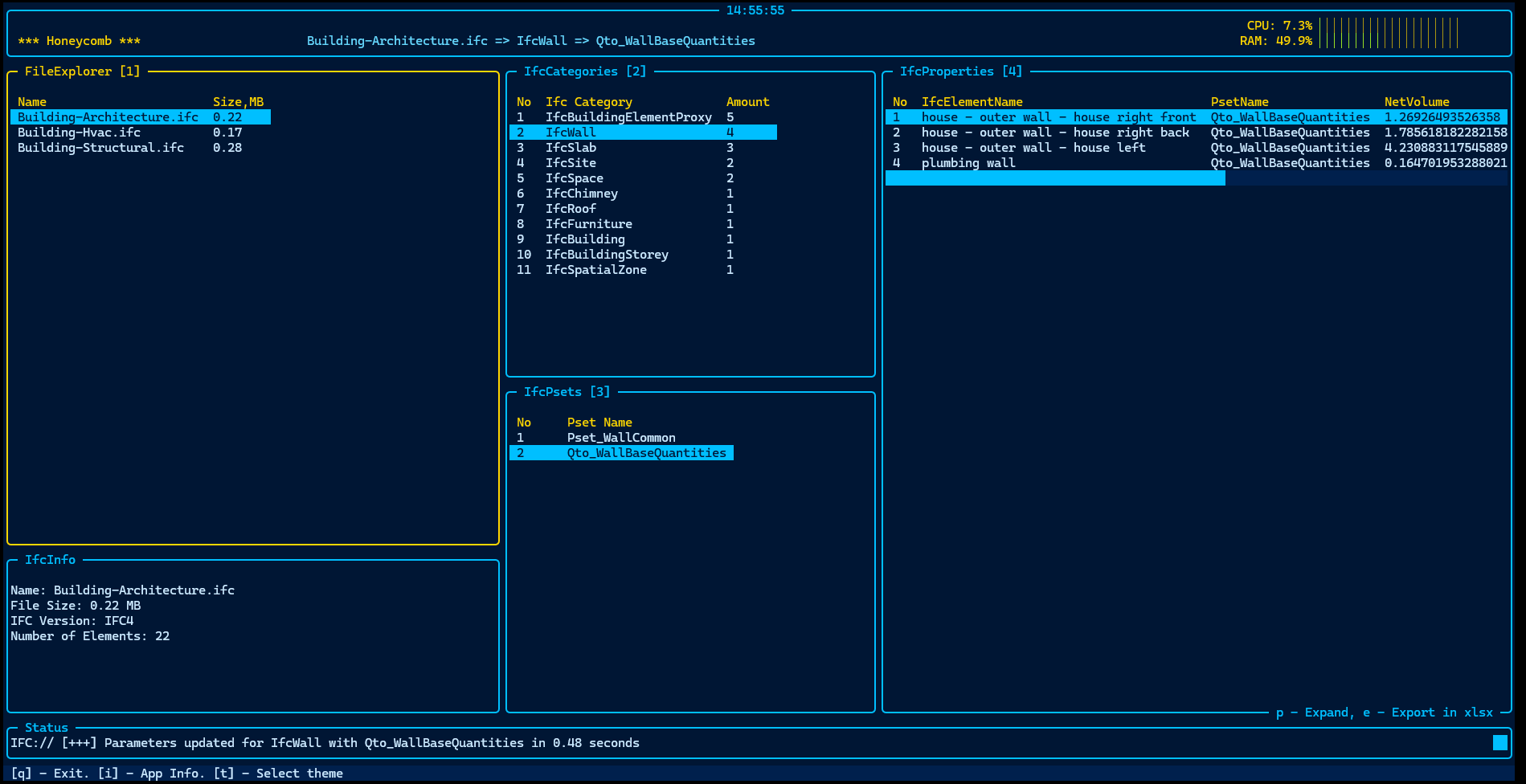Focus the IfcPsets [3] panel title
This screenshot has height=784, width=1526.
pyautogui.click(x=567, y=392)
